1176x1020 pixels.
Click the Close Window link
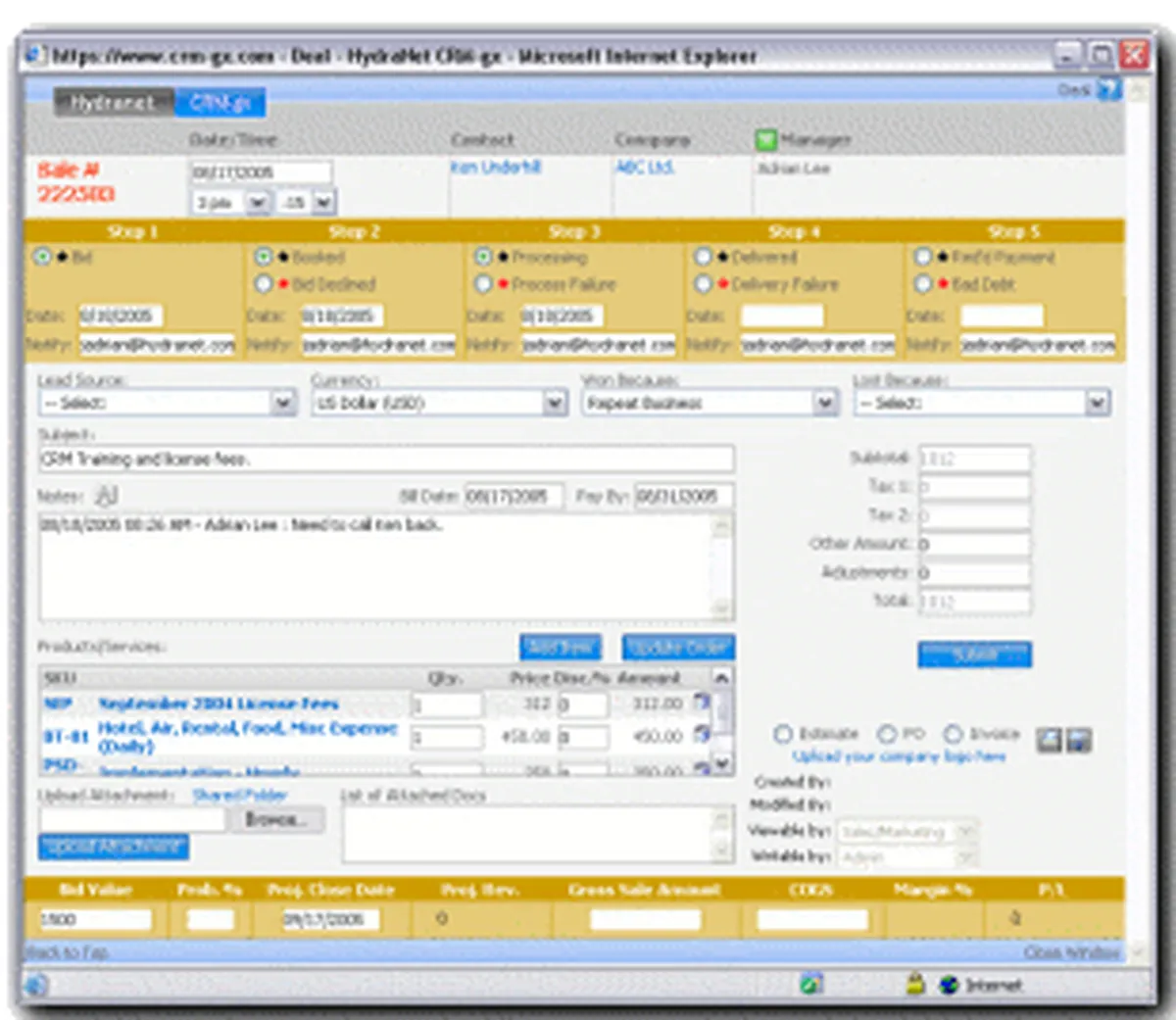click(1072, 952)
